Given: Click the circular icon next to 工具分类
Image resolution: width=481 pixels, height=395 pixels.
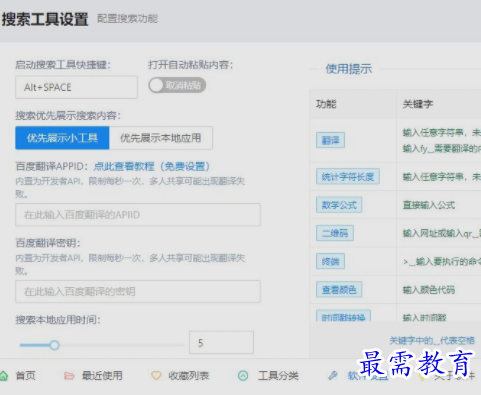Looking at the screenshot, I should tap(243, 376).
